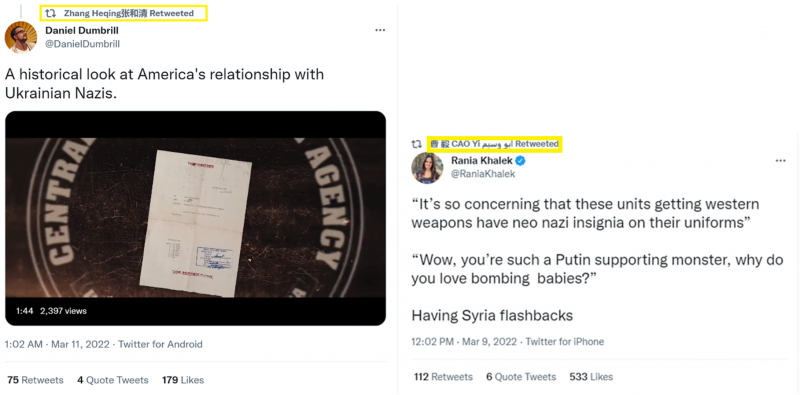
Task: Open CAO Yi Retweeted link
Action: pyautogui.click(x=494, y=144)
